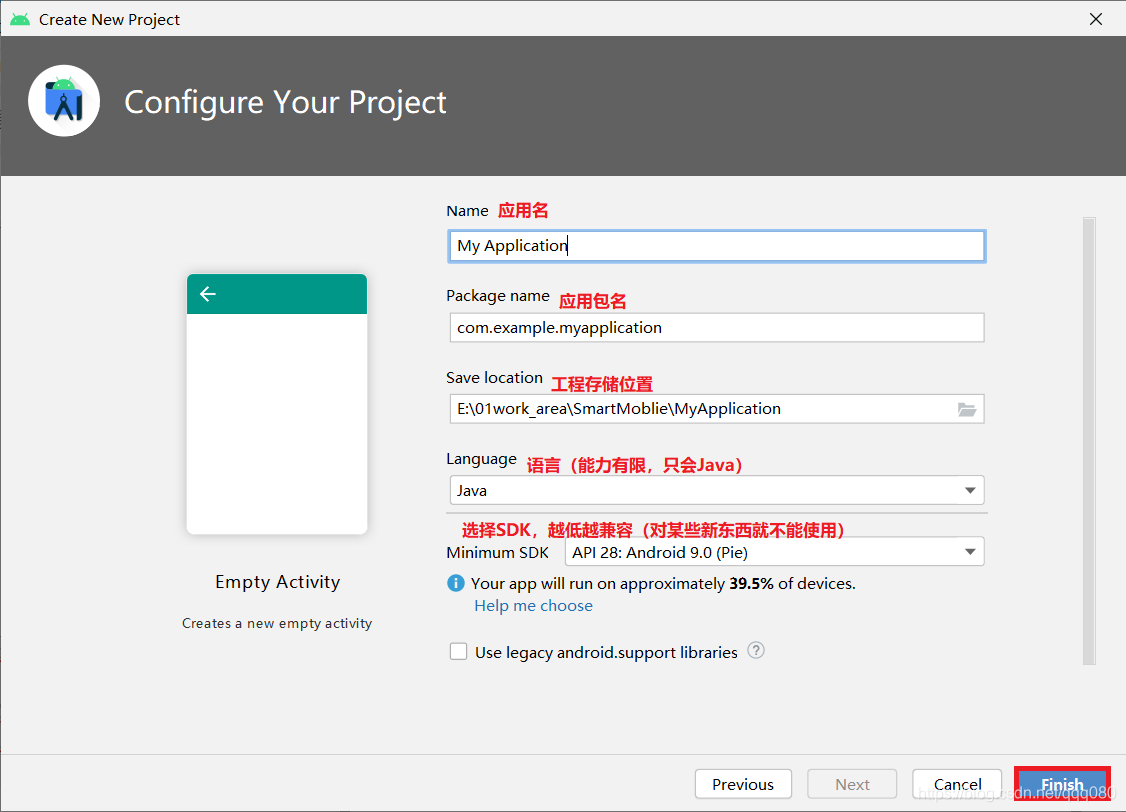The image size is (1126, 812).
Task: Click the blue info icon beside device percentage
Action: point(455,583)
